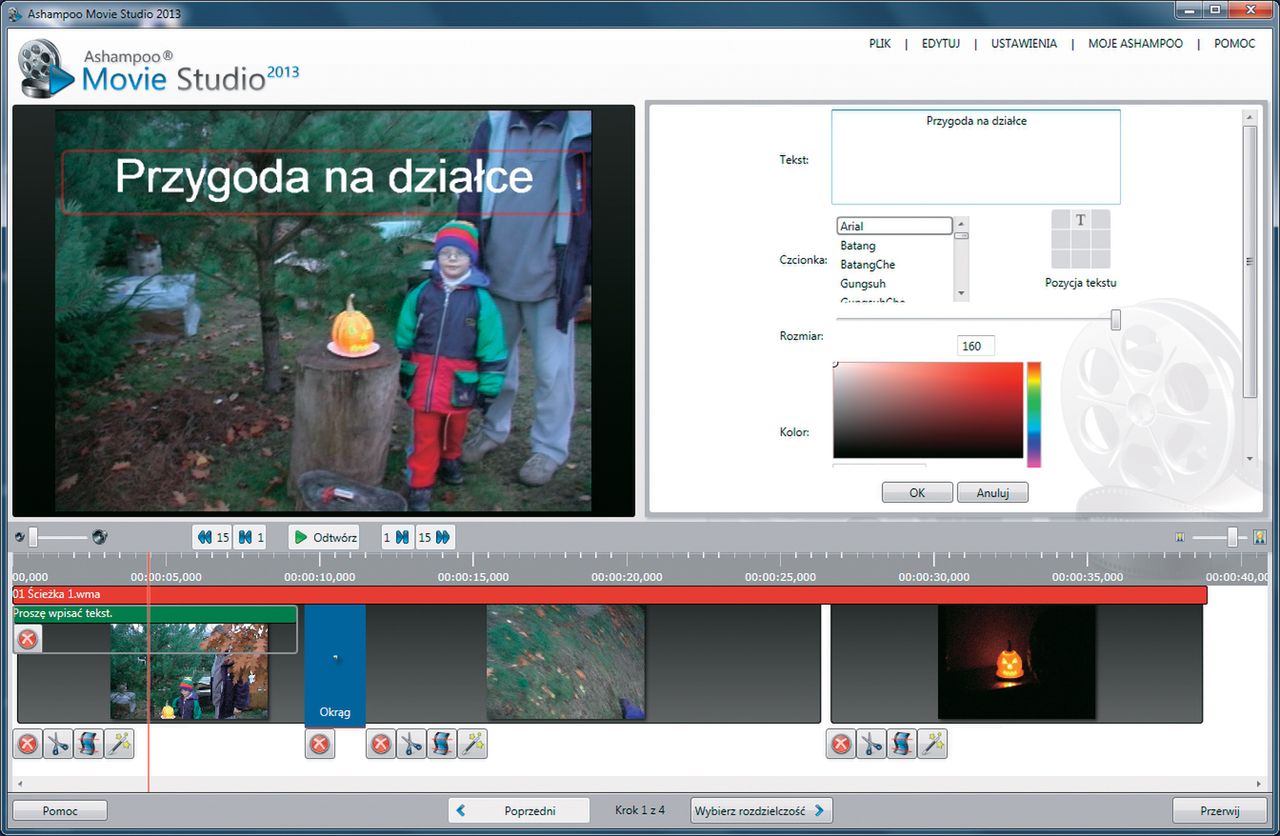This screenshot has height=836, width=1280.
Task: Select bottom-center cell in Pozycja tekstu grid
Action: [1080, 260]
